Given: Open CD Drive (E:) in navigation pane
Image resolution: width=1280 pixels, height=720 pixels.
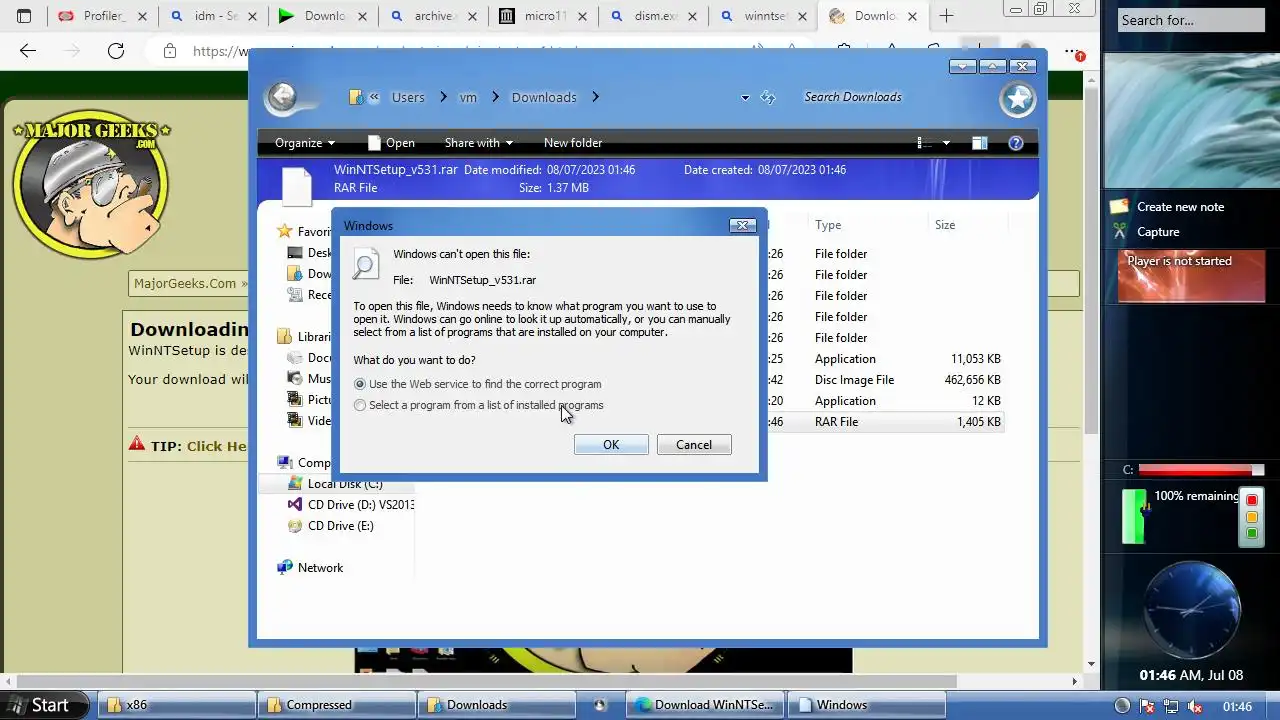Looking at the screenshot, I should 330,526.
